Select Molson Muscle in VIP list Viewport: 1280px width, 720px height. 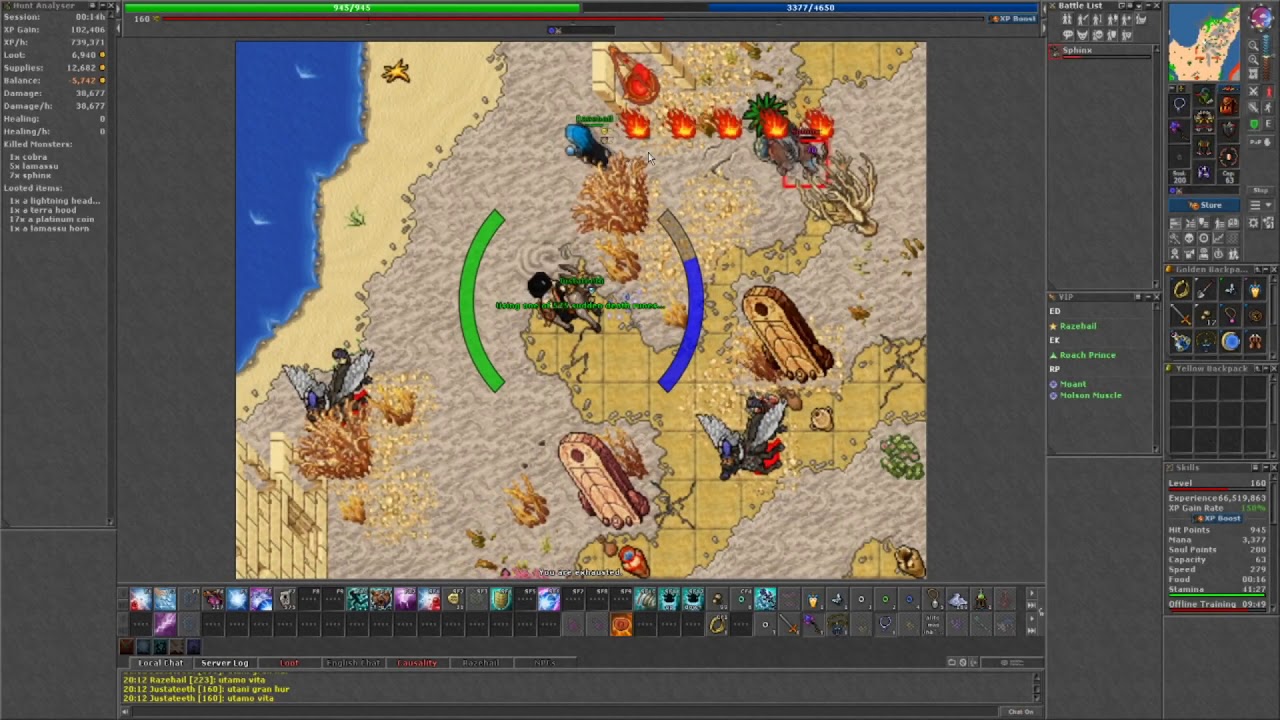(1090, 395)
